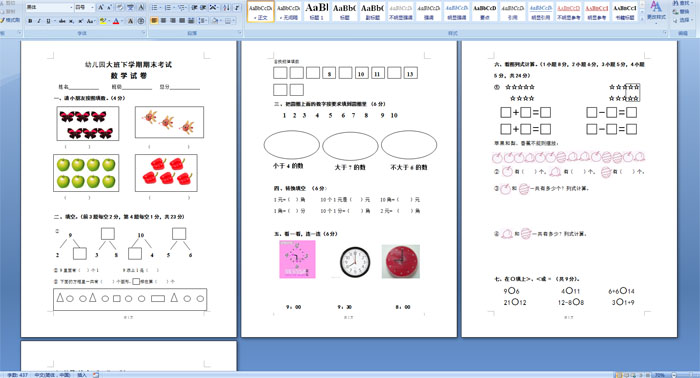Apply the 正文 normal style

coord(261,11)
